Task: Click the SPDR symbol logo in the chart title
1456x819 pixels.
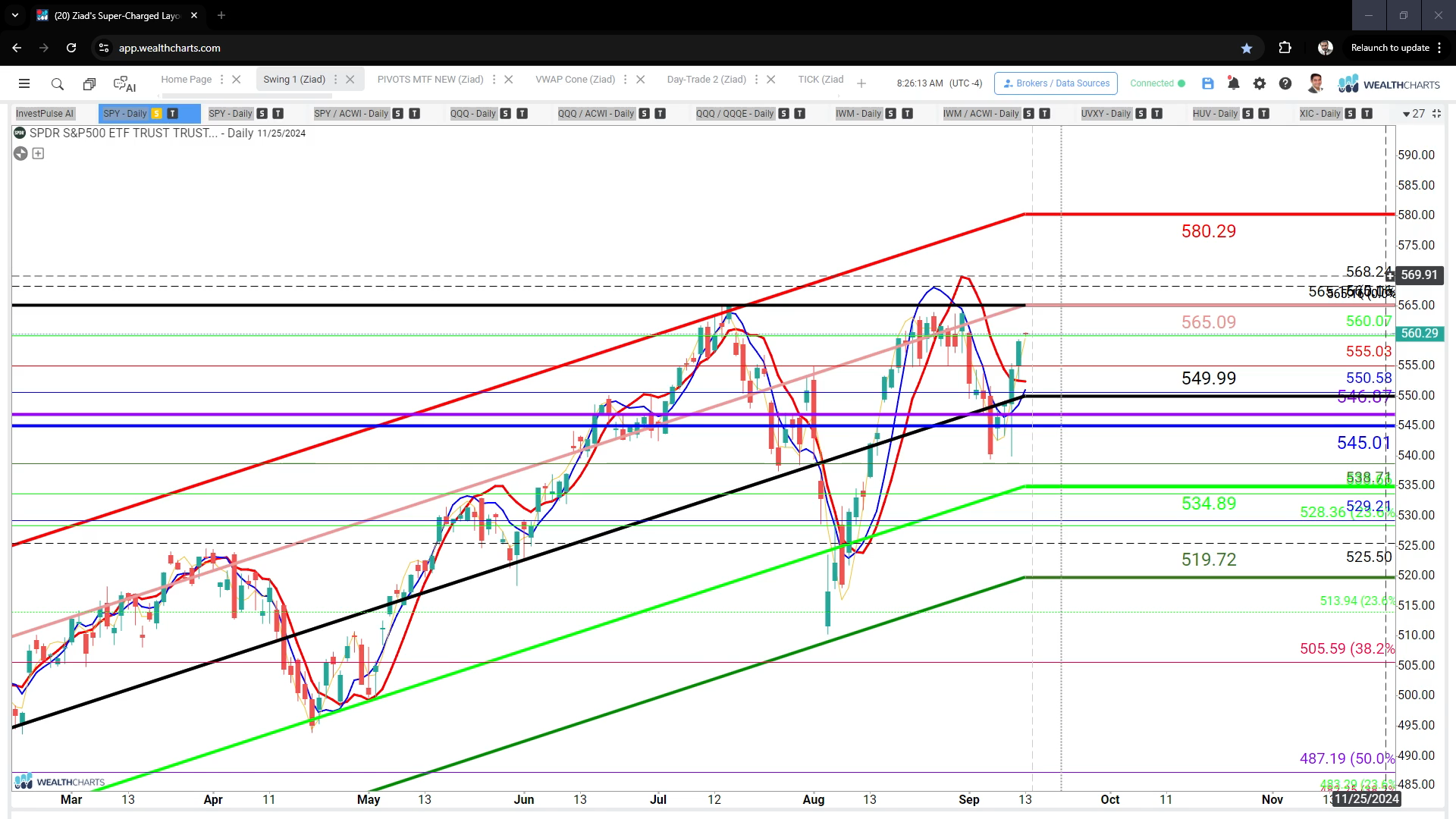Action: tap(20, 133)
